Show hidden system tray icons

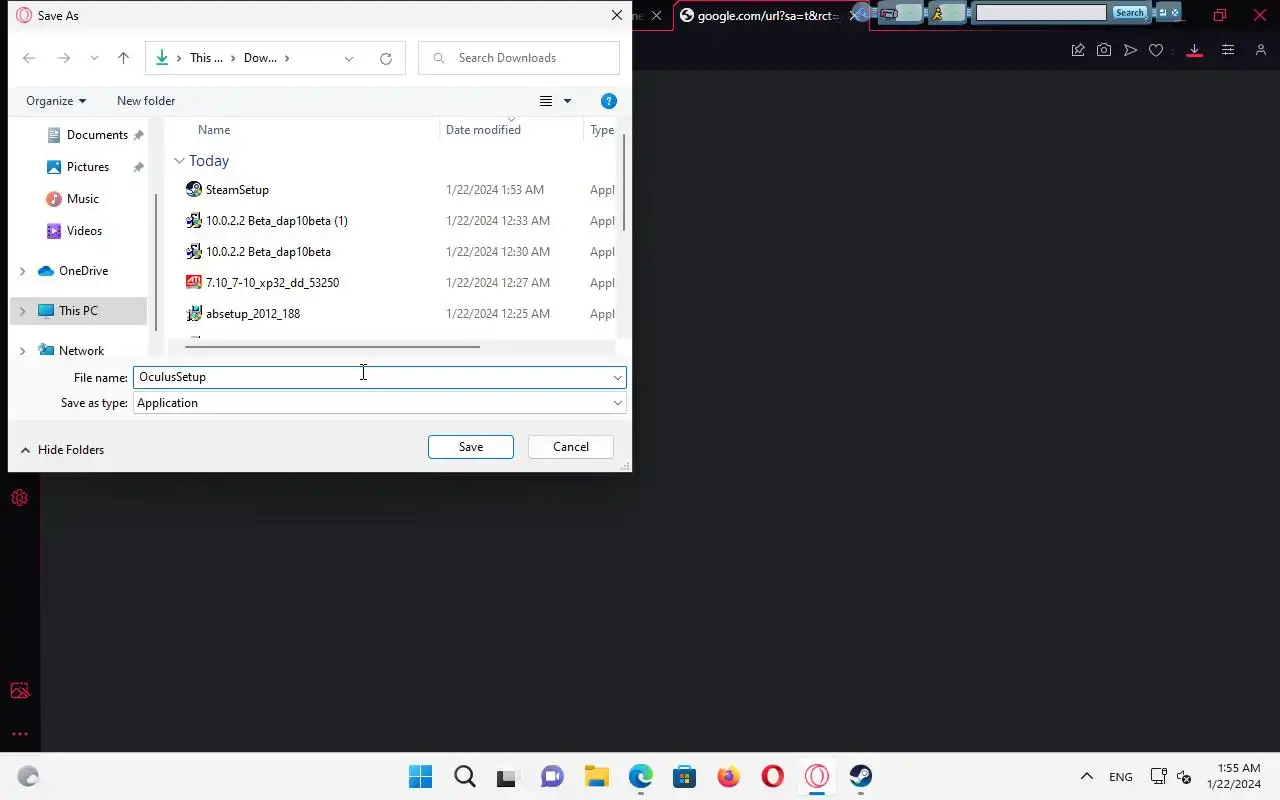[1087, 776]
